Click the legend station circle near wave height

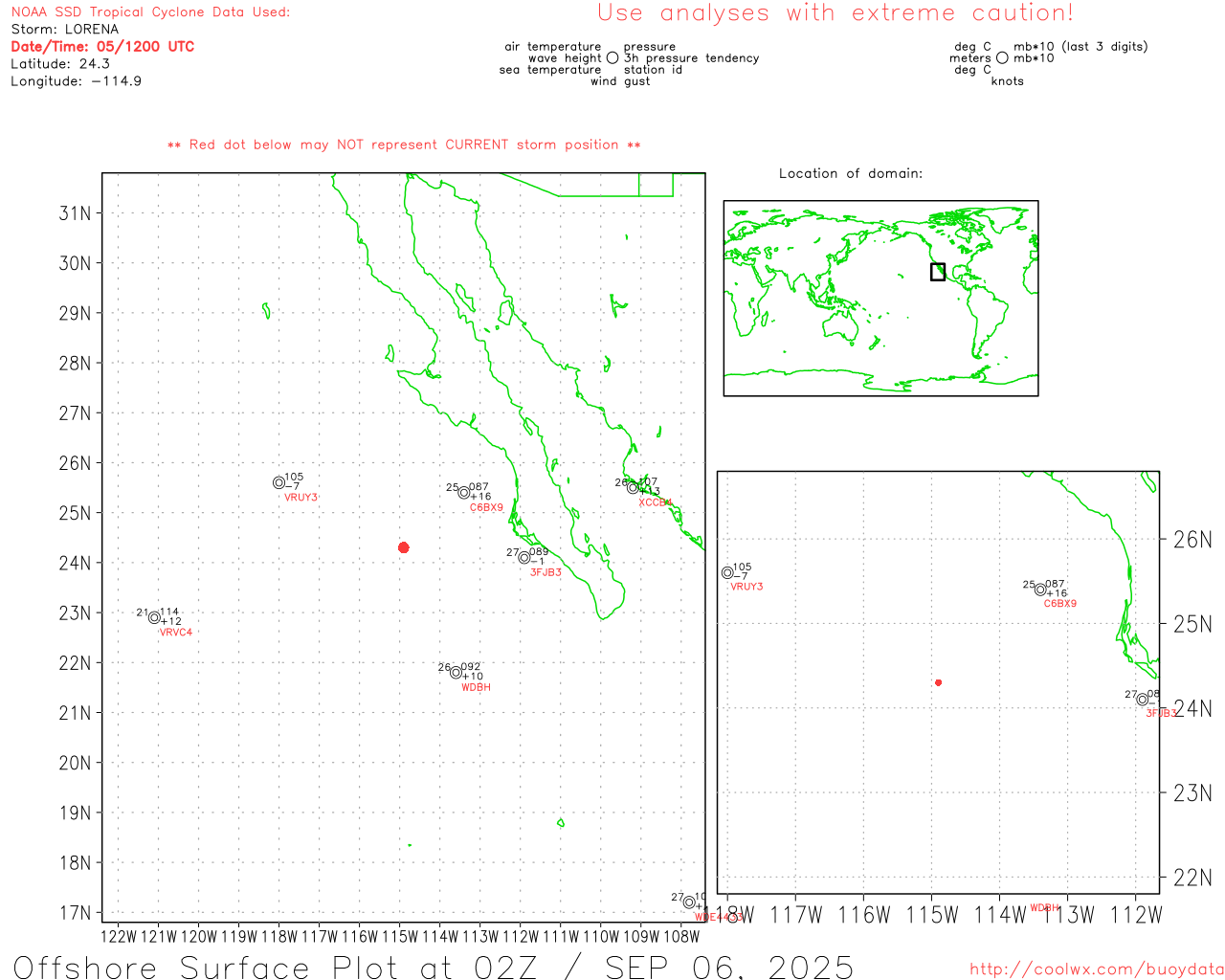pos(612,58)
